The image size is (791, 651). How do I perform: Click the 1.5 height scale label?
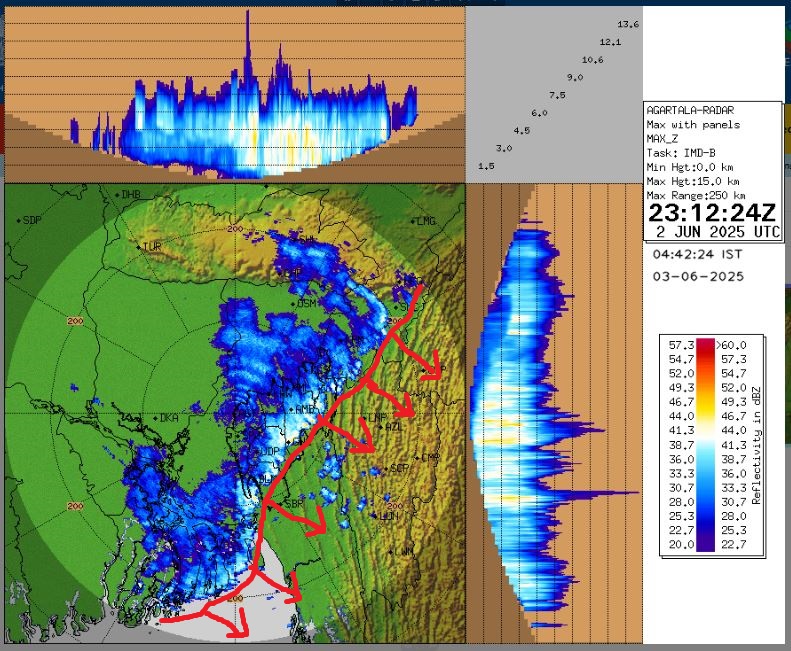[488, 166]
